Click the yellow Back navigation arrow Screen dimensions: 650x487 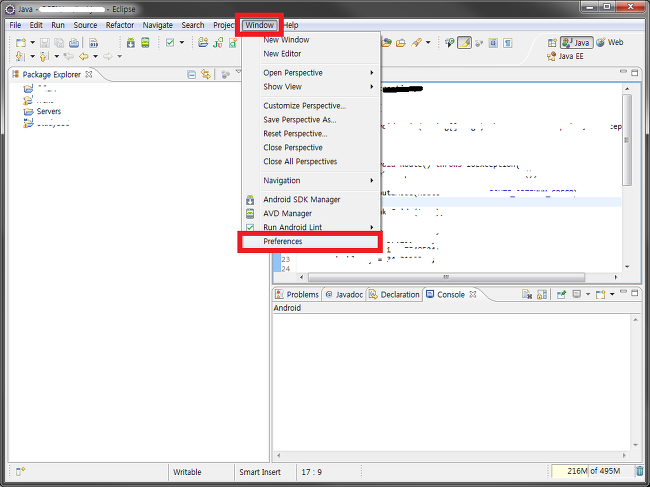[84, 56]
